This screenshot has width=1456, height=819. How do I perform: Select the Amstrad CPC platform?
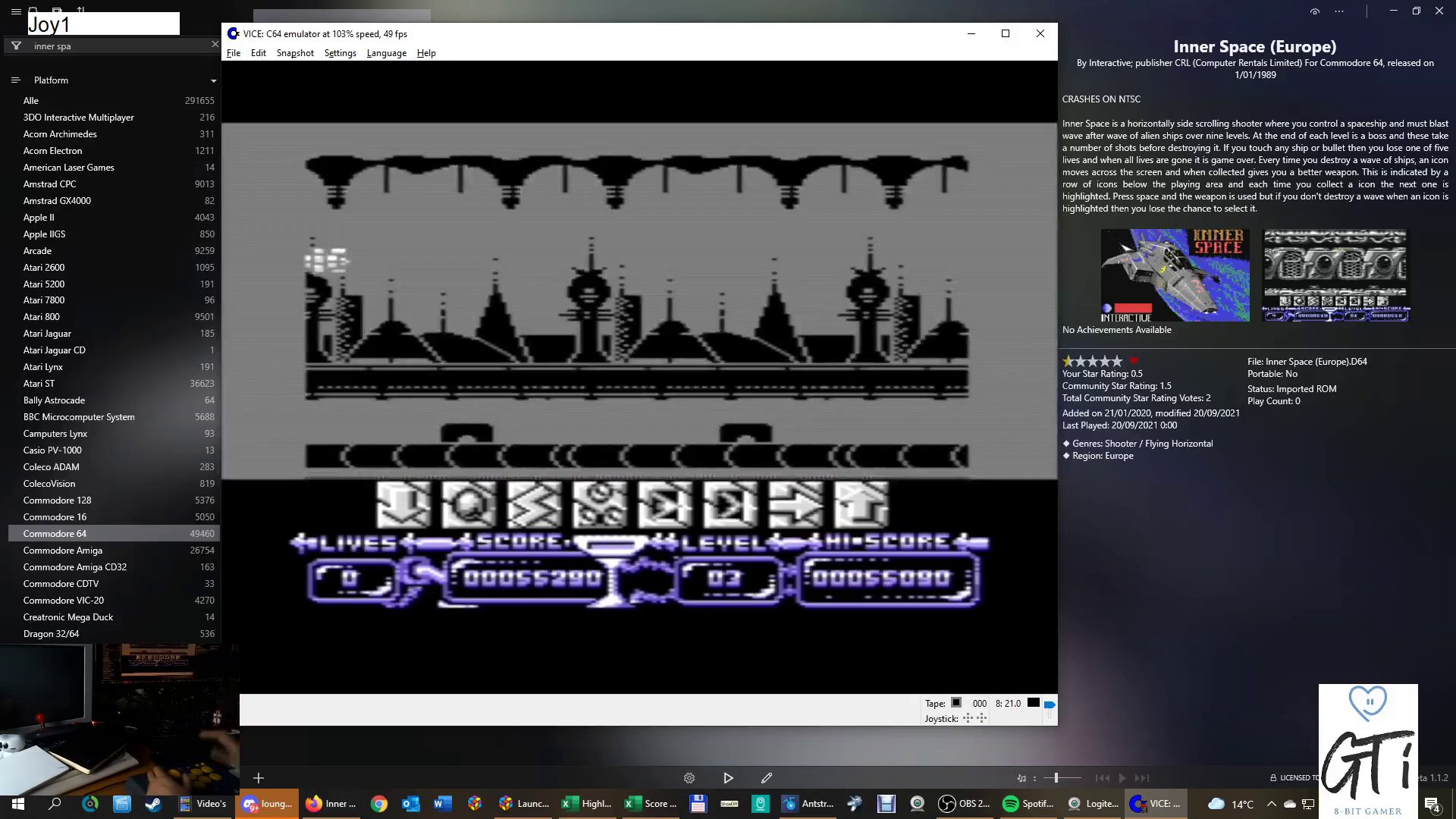[x=114, y=184]
